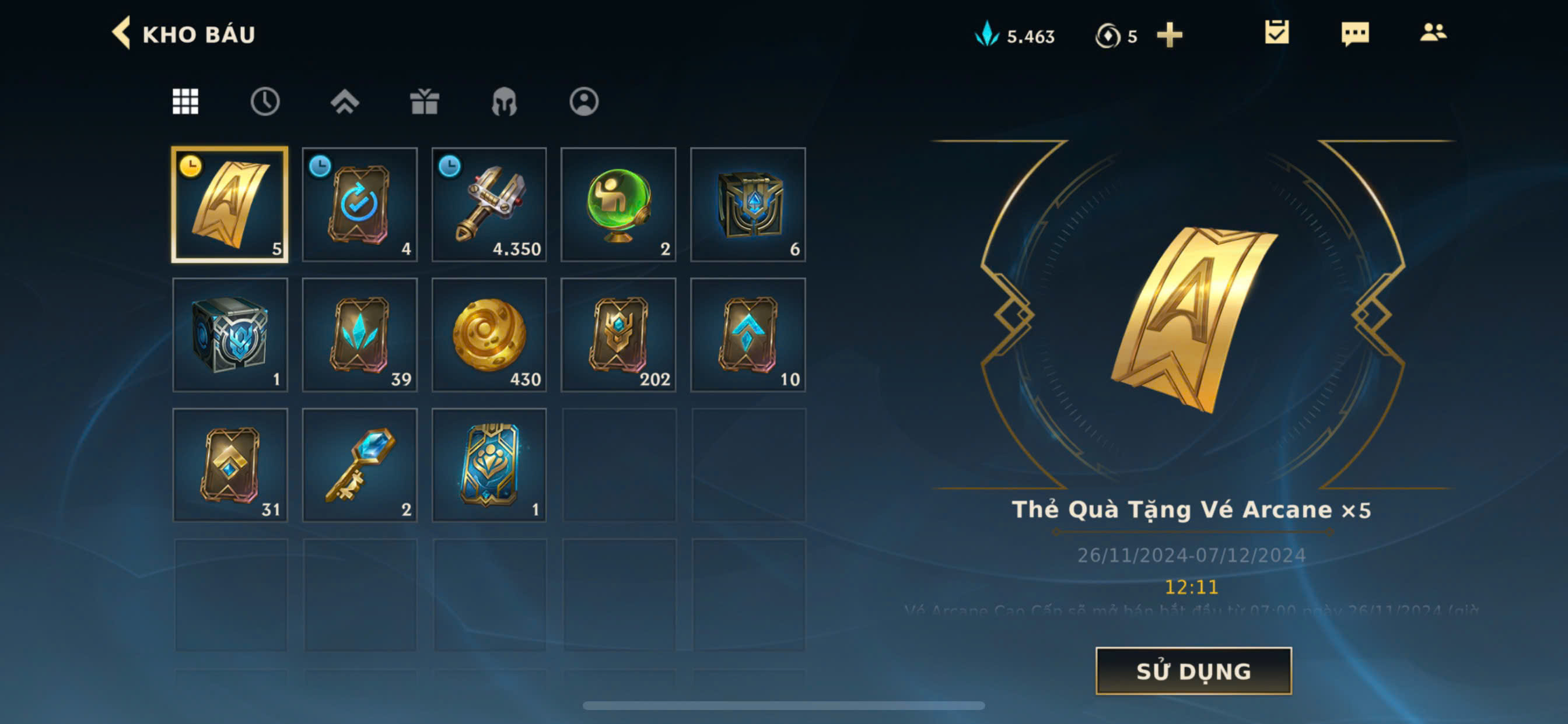Image resolution: width=1568 pixels, height=724 pixels.
Task: Select the golden Arcane ticket item
Action: click(x=230, y=205)
